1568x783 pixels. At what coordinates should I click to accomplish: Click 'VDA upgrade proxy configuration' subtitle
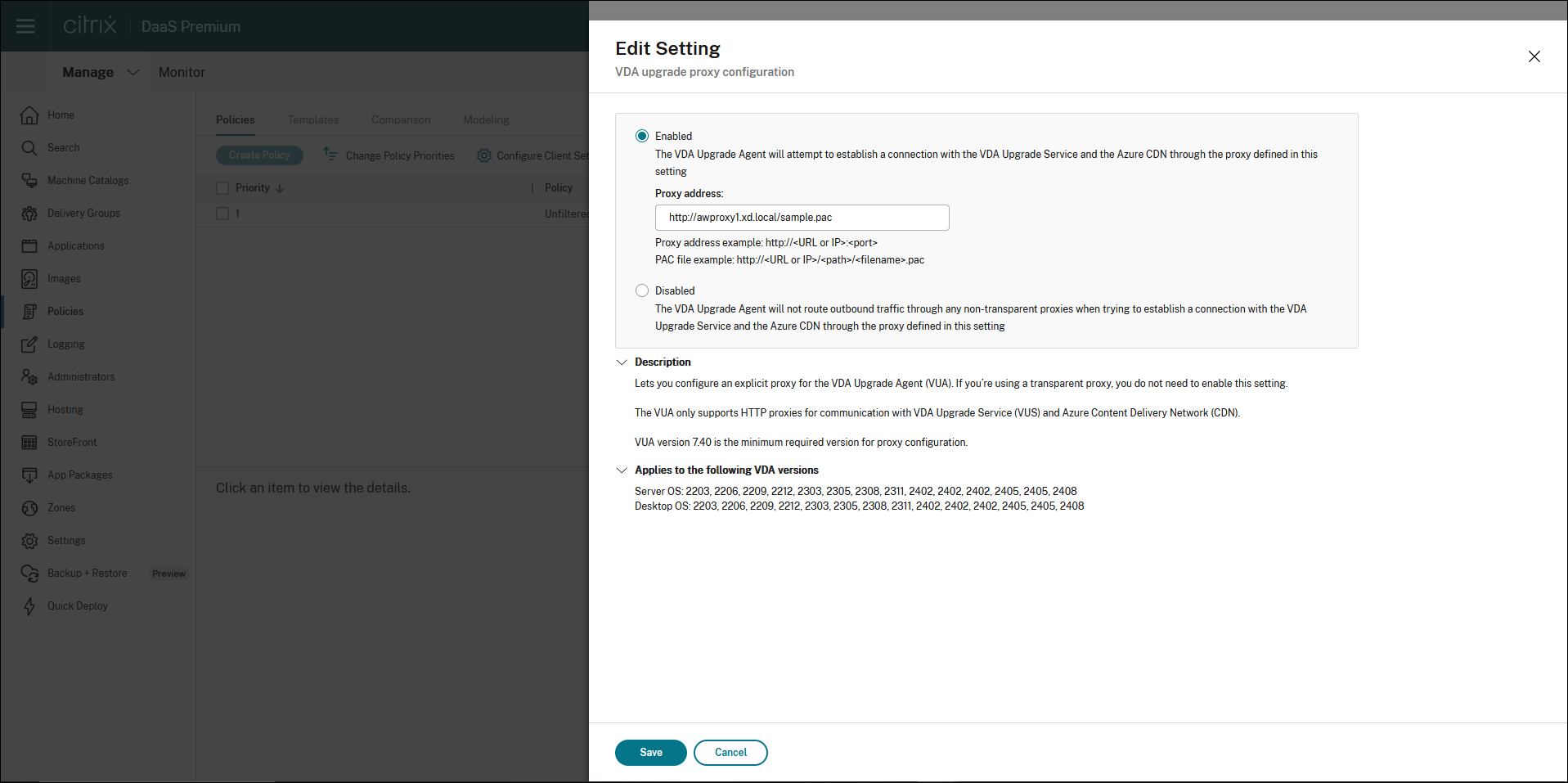point(705,72)
